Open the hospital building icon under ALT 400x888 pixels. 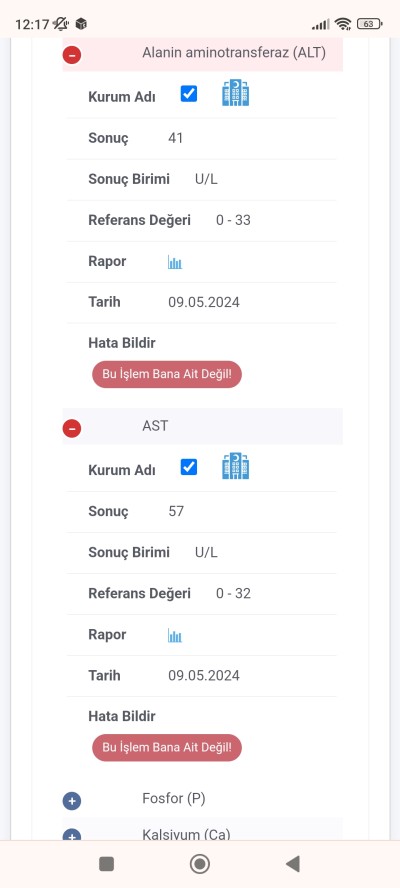click(235, 93)
